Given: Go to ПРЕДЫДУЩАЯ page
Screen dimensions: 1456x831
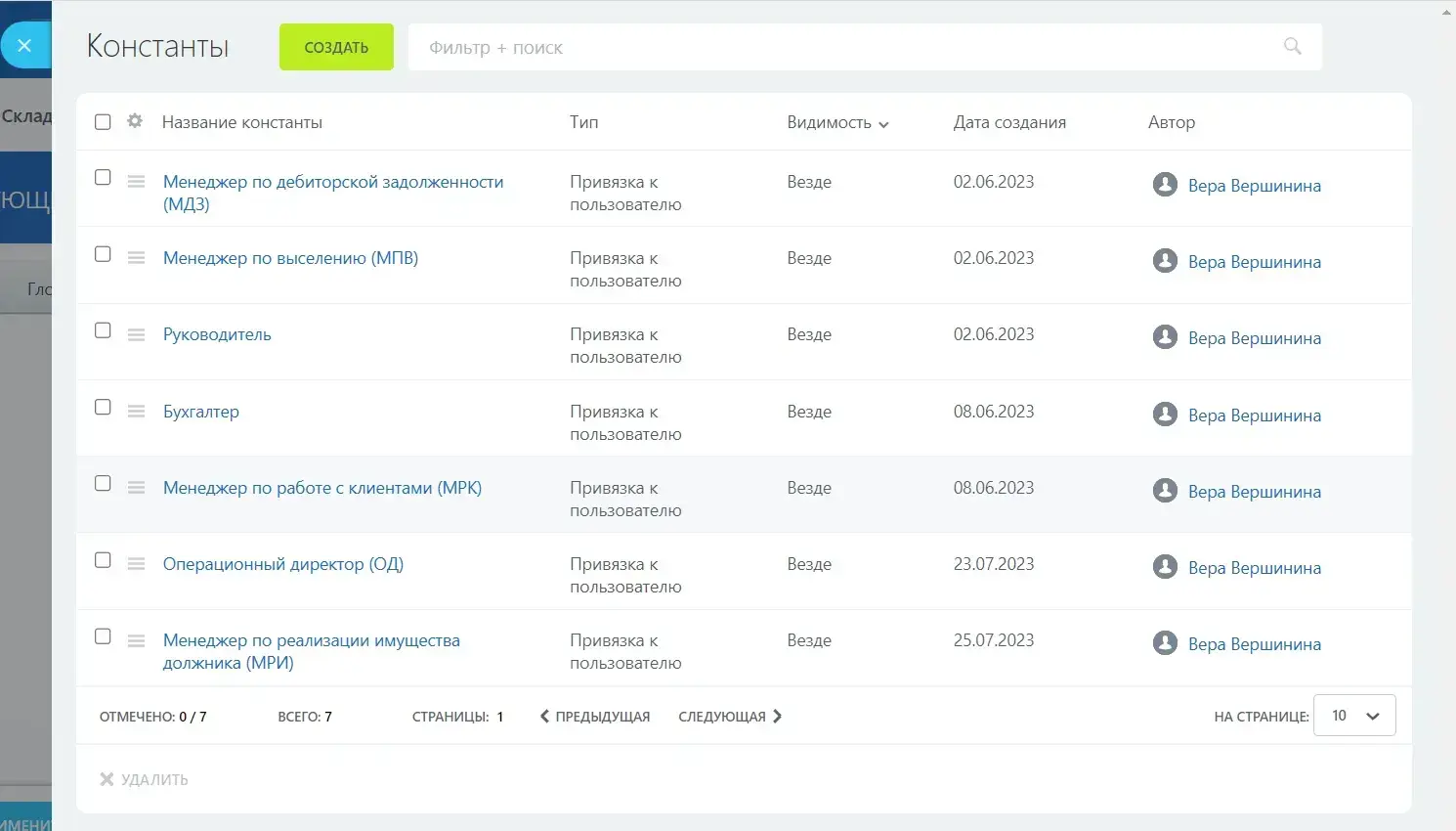Looking at the screenshot, I should [x=595, y=717].
